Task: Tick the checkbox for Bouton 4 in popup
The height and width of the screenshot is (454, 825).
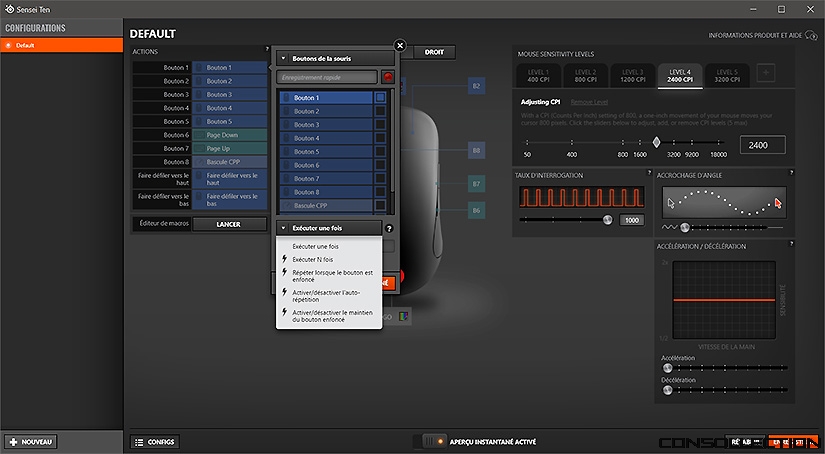Action: (x=380, y=138)
